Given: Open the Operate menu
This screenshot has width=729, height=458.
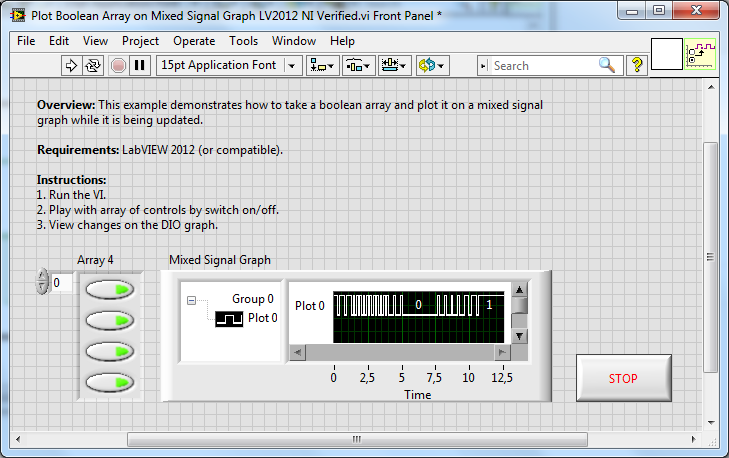Looking at the screenshot, I should [x=194, y=41].
